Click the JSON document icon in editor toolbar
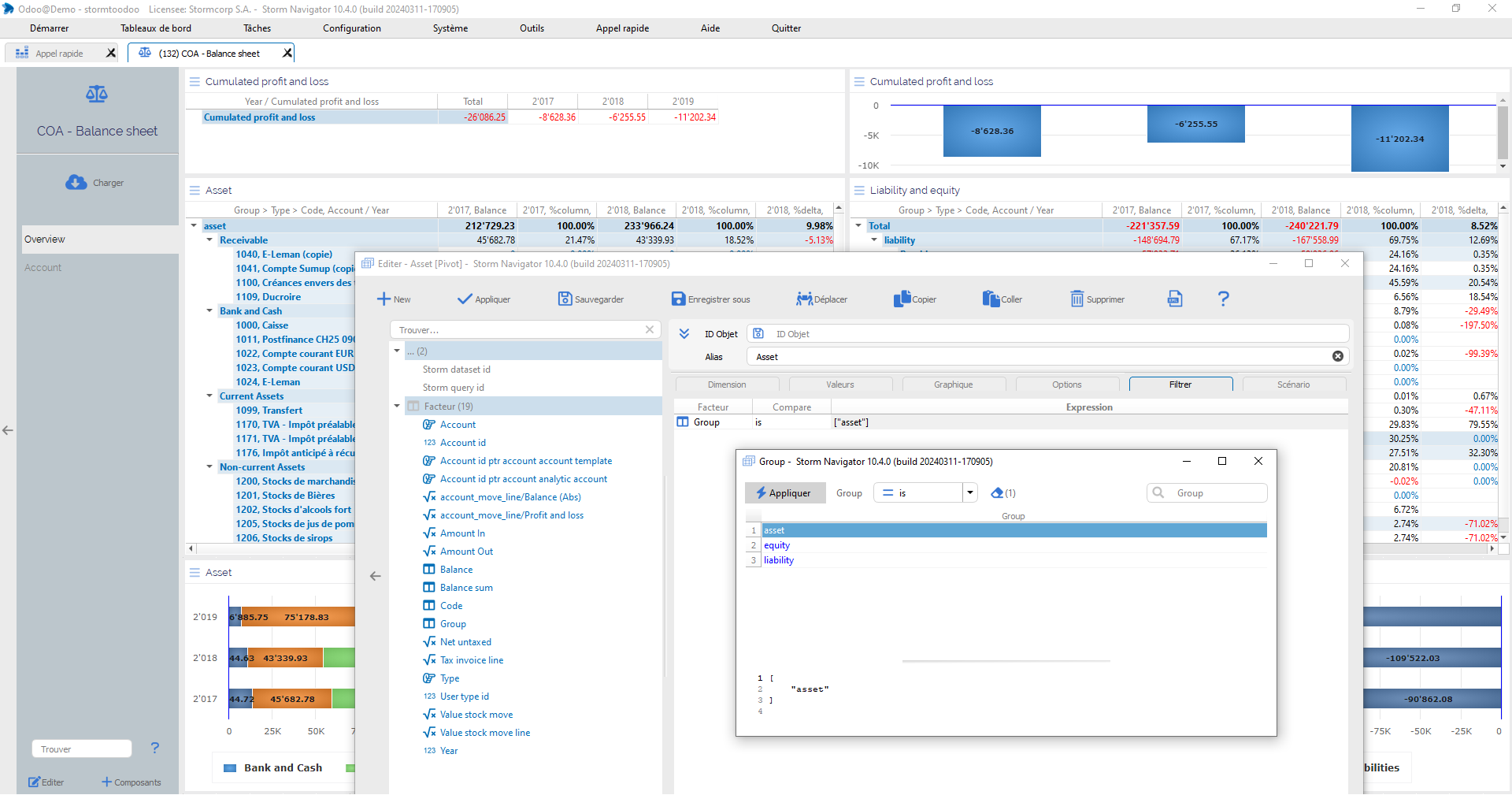Screen dimensions: 1512x795 coord(1174,299)
